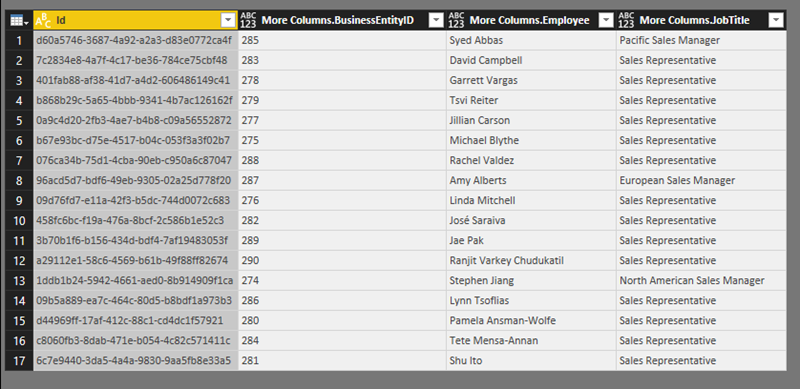Click cell 'Rachel Valdez'
Viewport: 800px width, 389px height.
tap(531, 160)
